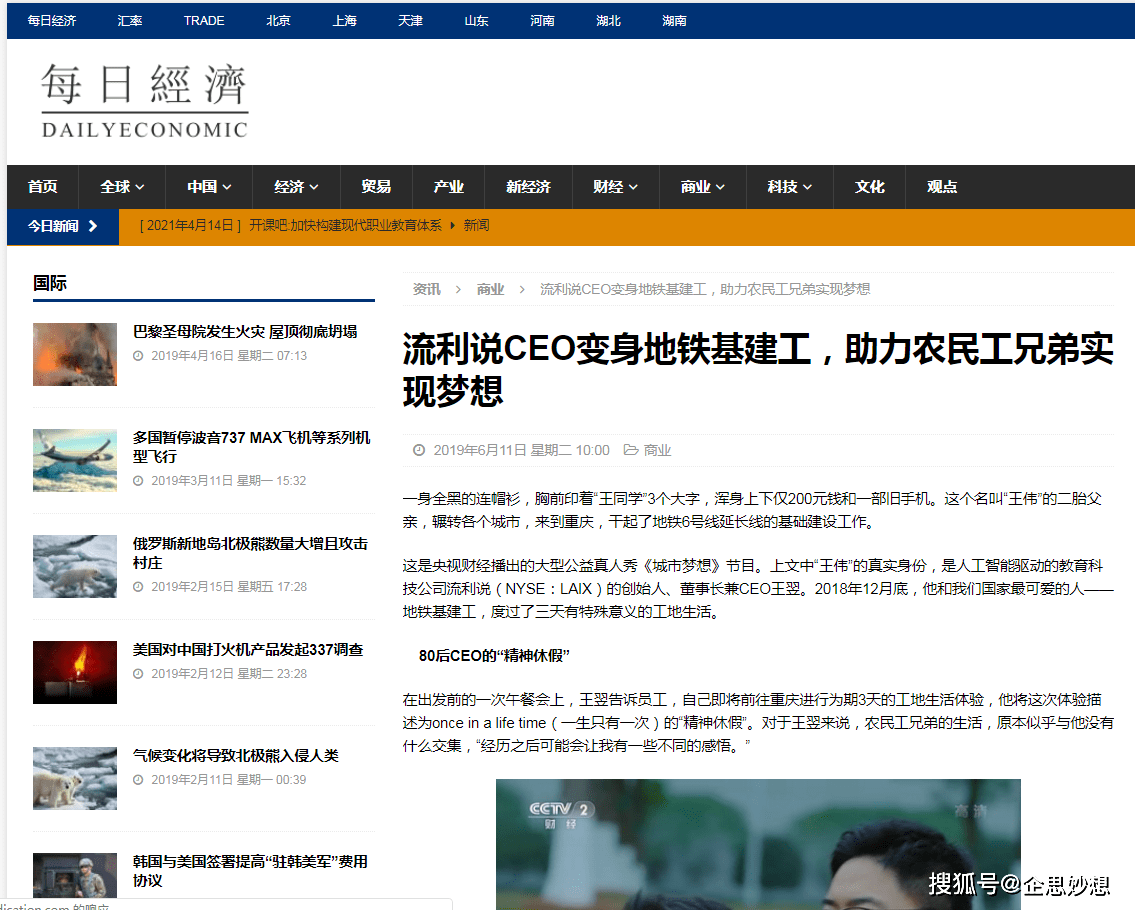Expand the 全球 dropdown menu
This screenshot has width=1135, height=910.
(122, 187)
